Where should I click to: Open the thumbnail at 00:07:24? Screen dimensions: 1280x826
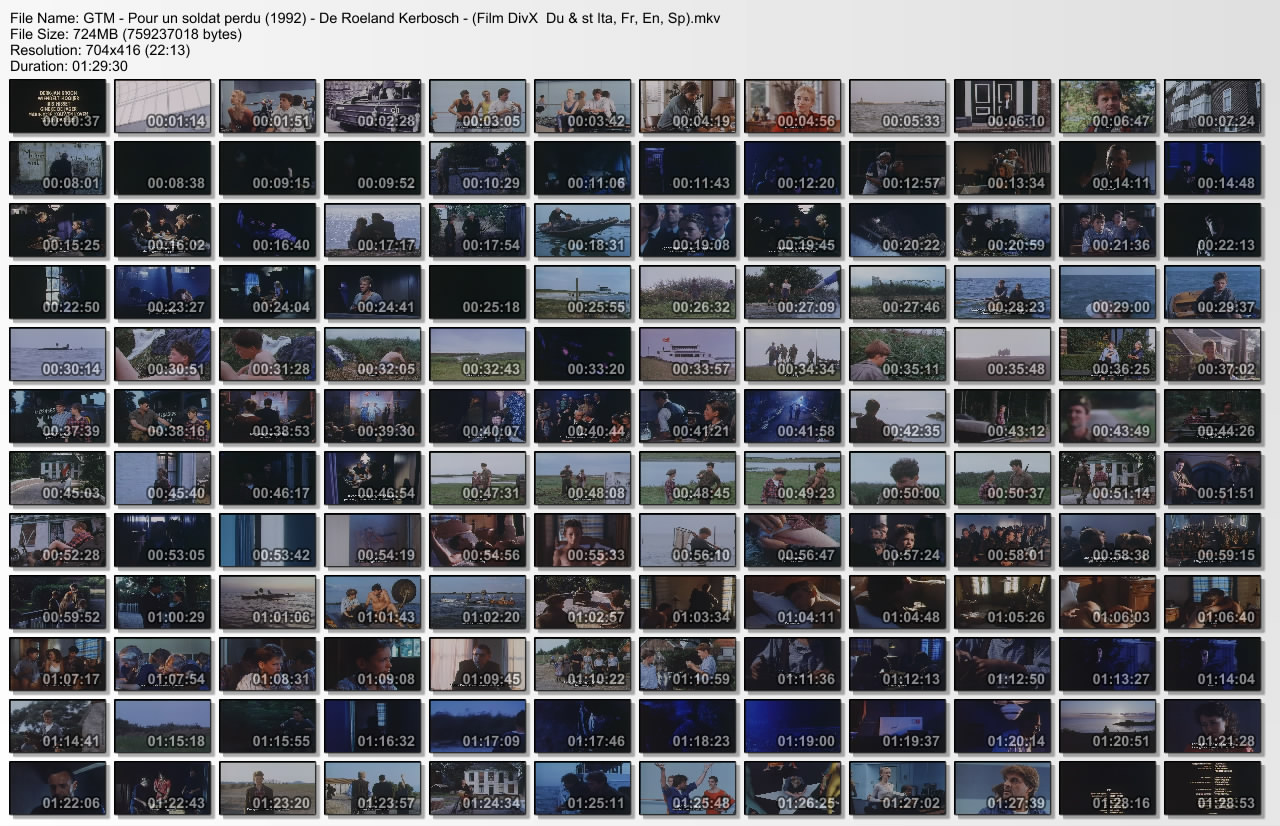1212,106
